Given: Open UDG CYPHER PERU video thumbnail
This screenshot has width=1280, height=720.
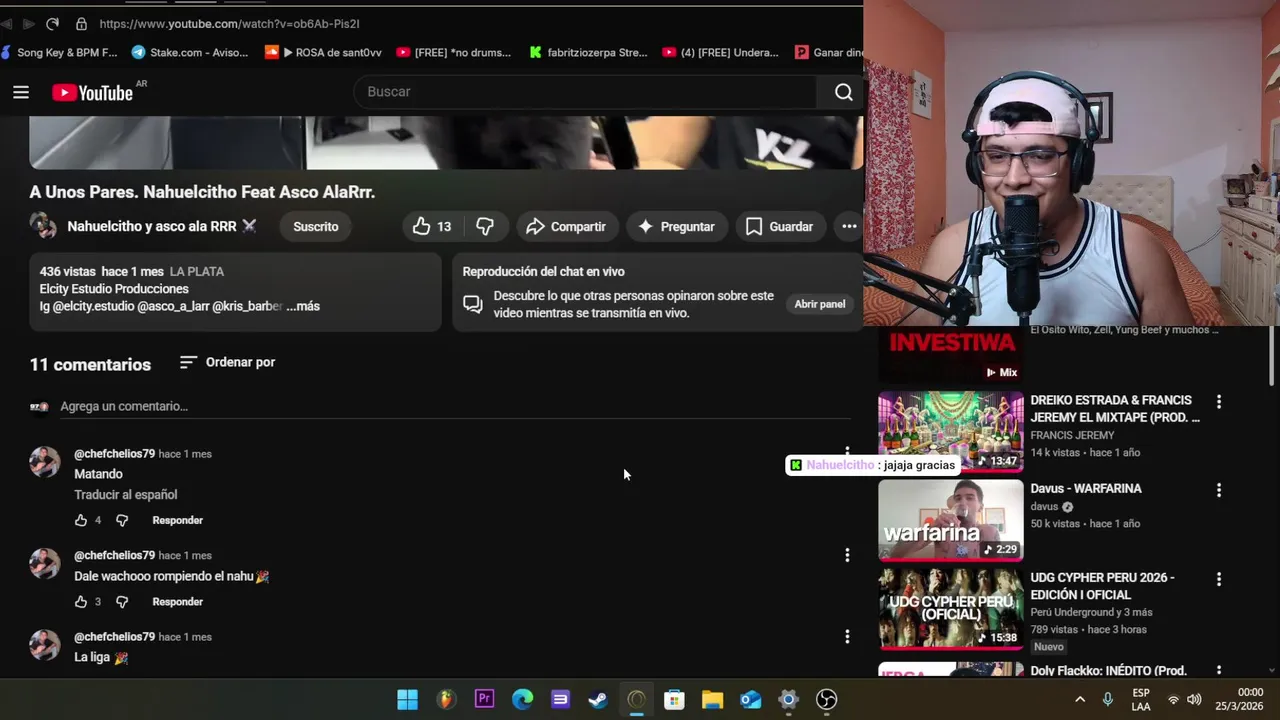Looking at the screenshot, I should tap(951, 609).
